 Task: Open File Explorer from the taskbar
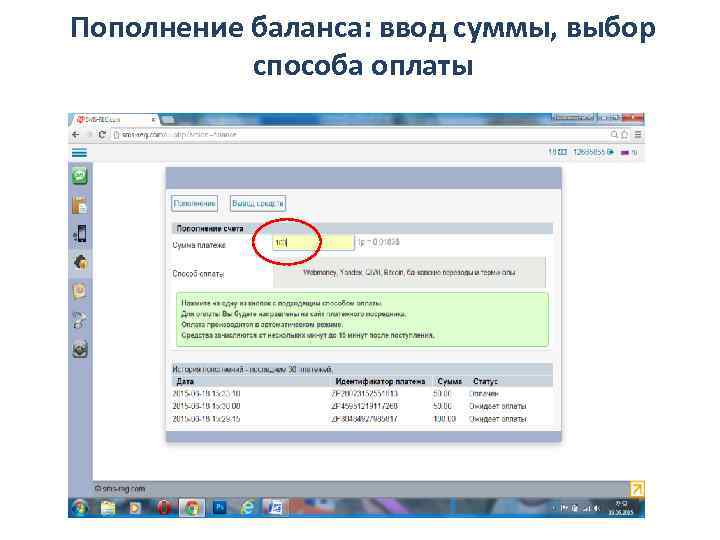click(x=108, y=508)
